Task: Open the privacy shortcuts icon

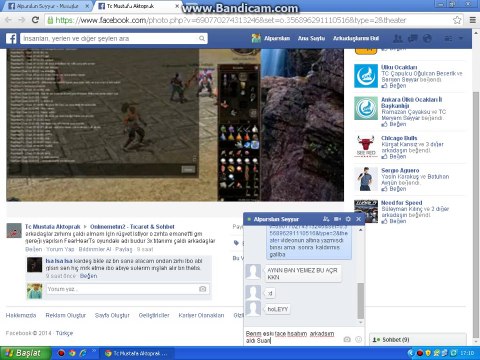Action: tap(449, 39)
